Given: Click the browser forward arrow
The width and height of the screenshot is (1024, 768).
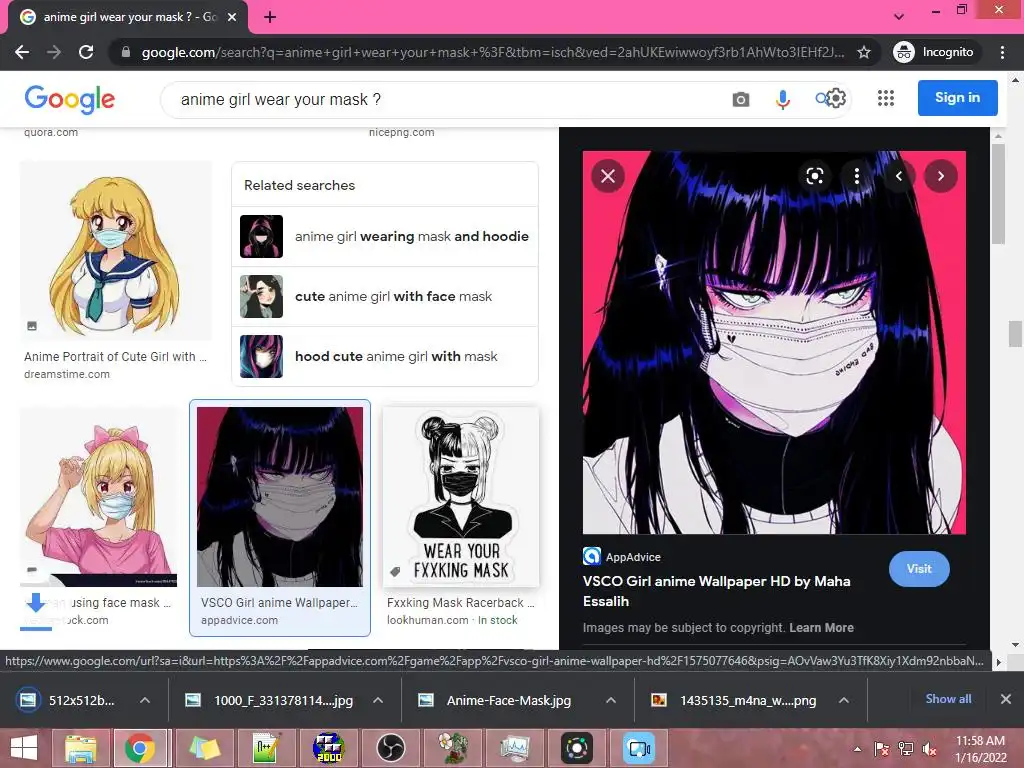Looking at the screenshot, I should pyautogui.click(x=54, y=52).
